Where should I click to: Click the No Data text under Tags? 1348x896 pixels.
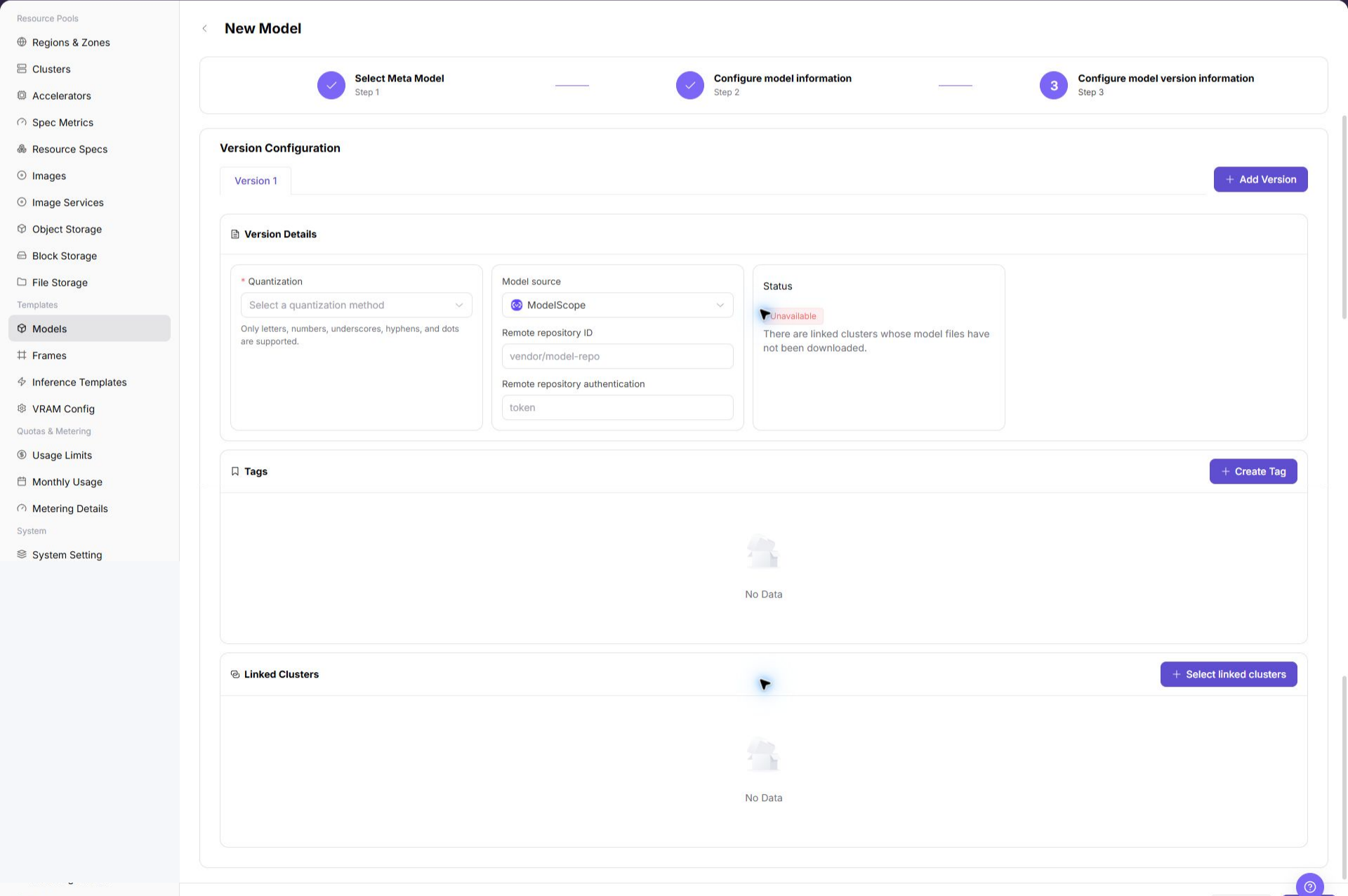(x=764, y=594)
